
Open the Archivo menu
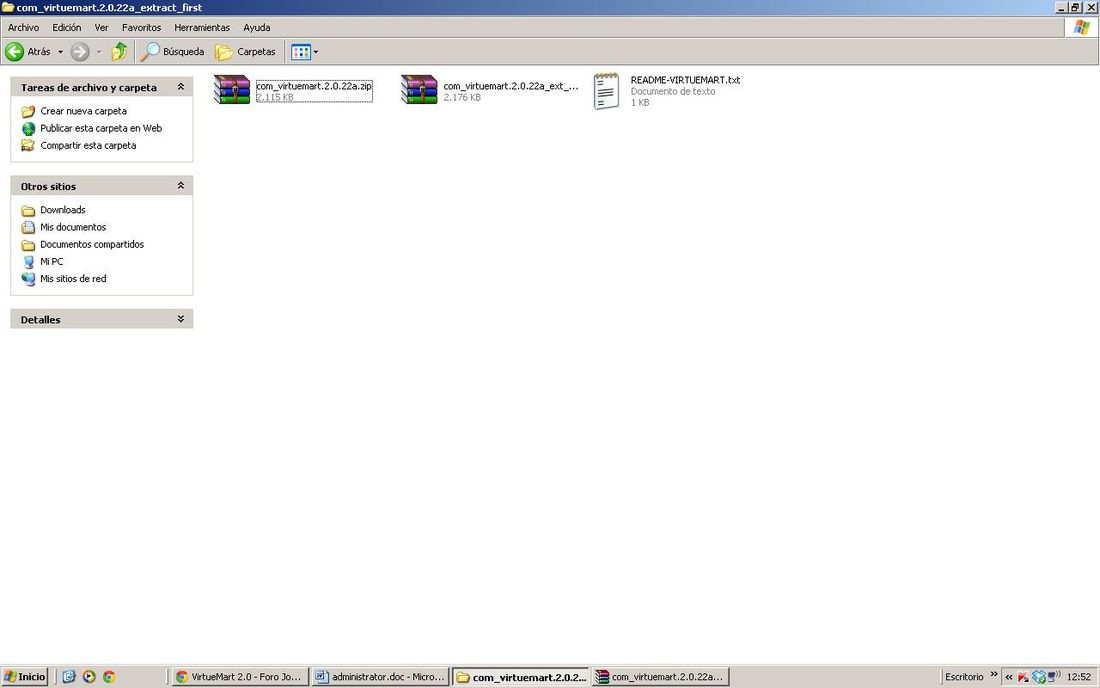tap(23, 27)
